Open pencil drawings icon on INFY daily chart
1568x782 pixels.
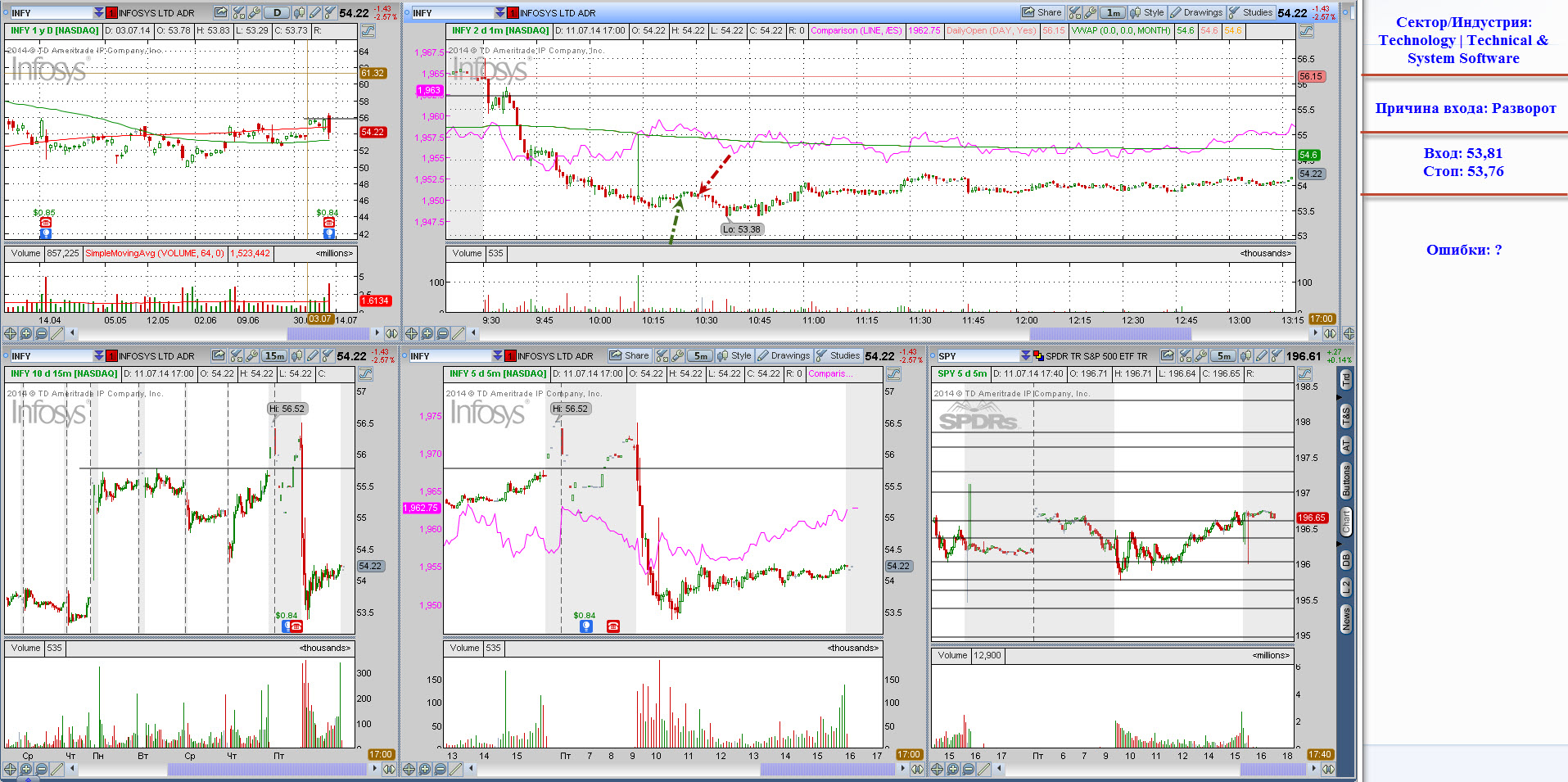[314, 12]
